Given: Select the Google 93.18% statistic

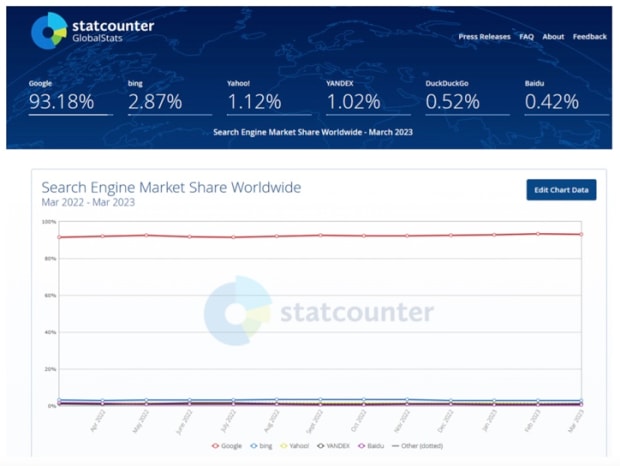Looking at the screenshot, I should click(70, 97).
